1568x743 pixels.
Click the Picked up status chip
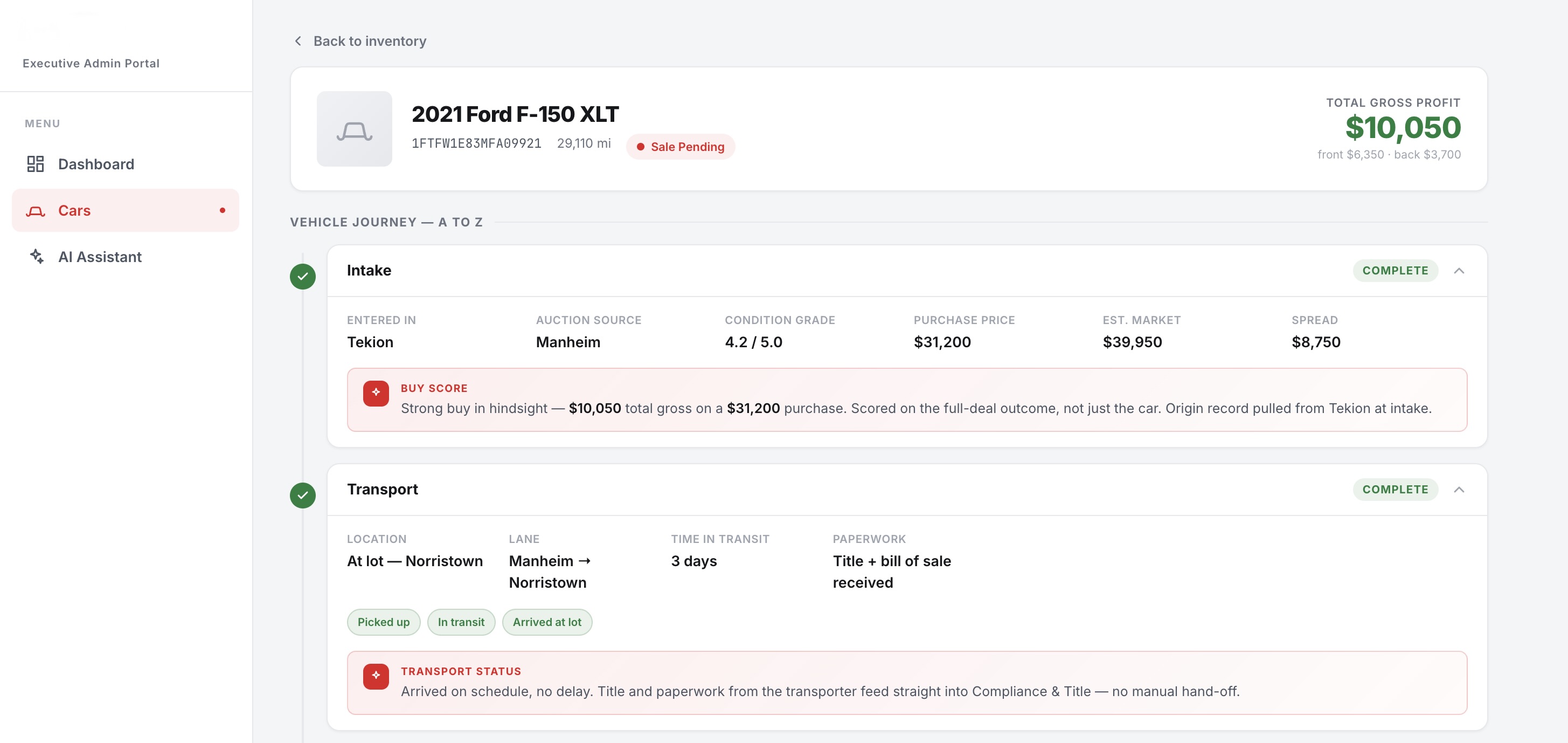coord(384,622)
